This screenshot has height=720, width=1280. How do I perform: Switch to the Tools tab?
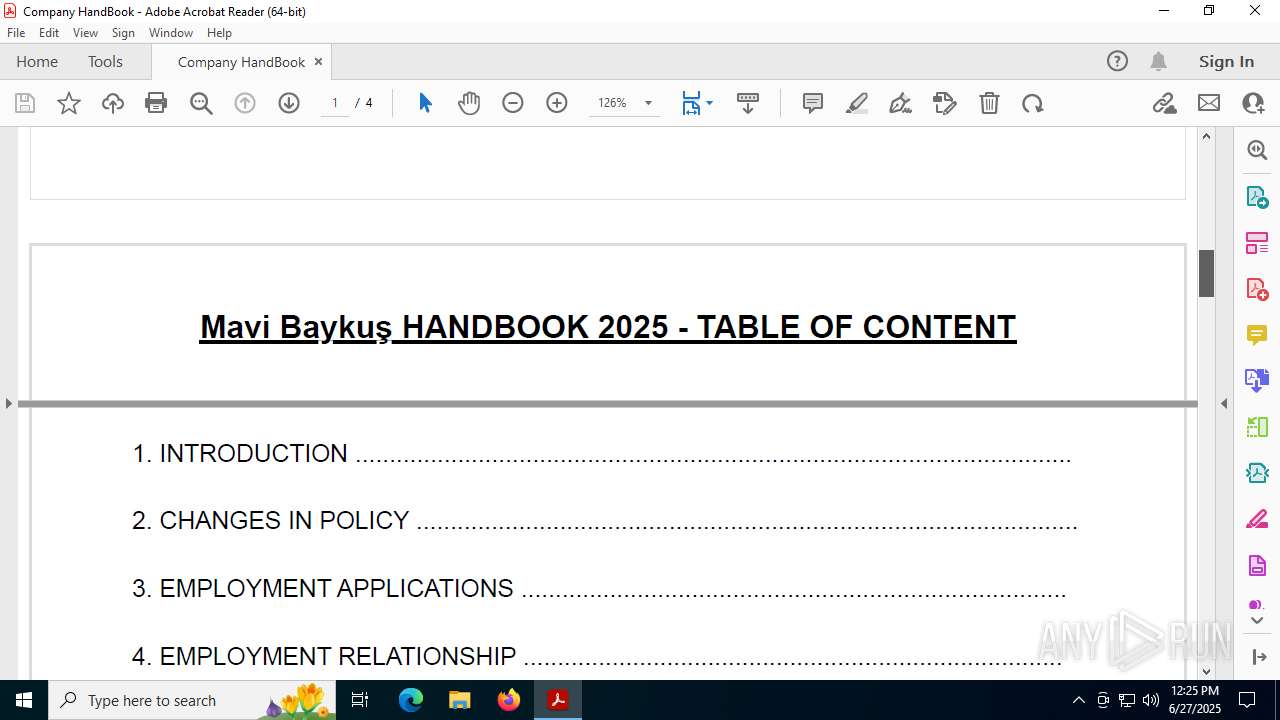[x=105, y=61]
